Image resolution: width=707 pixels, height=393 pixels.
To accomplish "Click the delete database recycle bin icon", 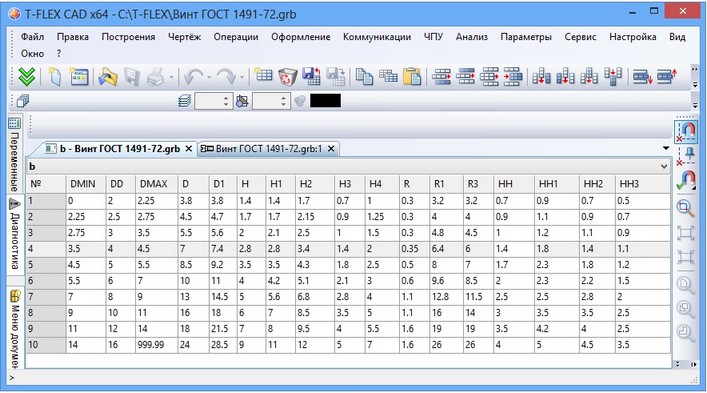I will pos(287,77).
